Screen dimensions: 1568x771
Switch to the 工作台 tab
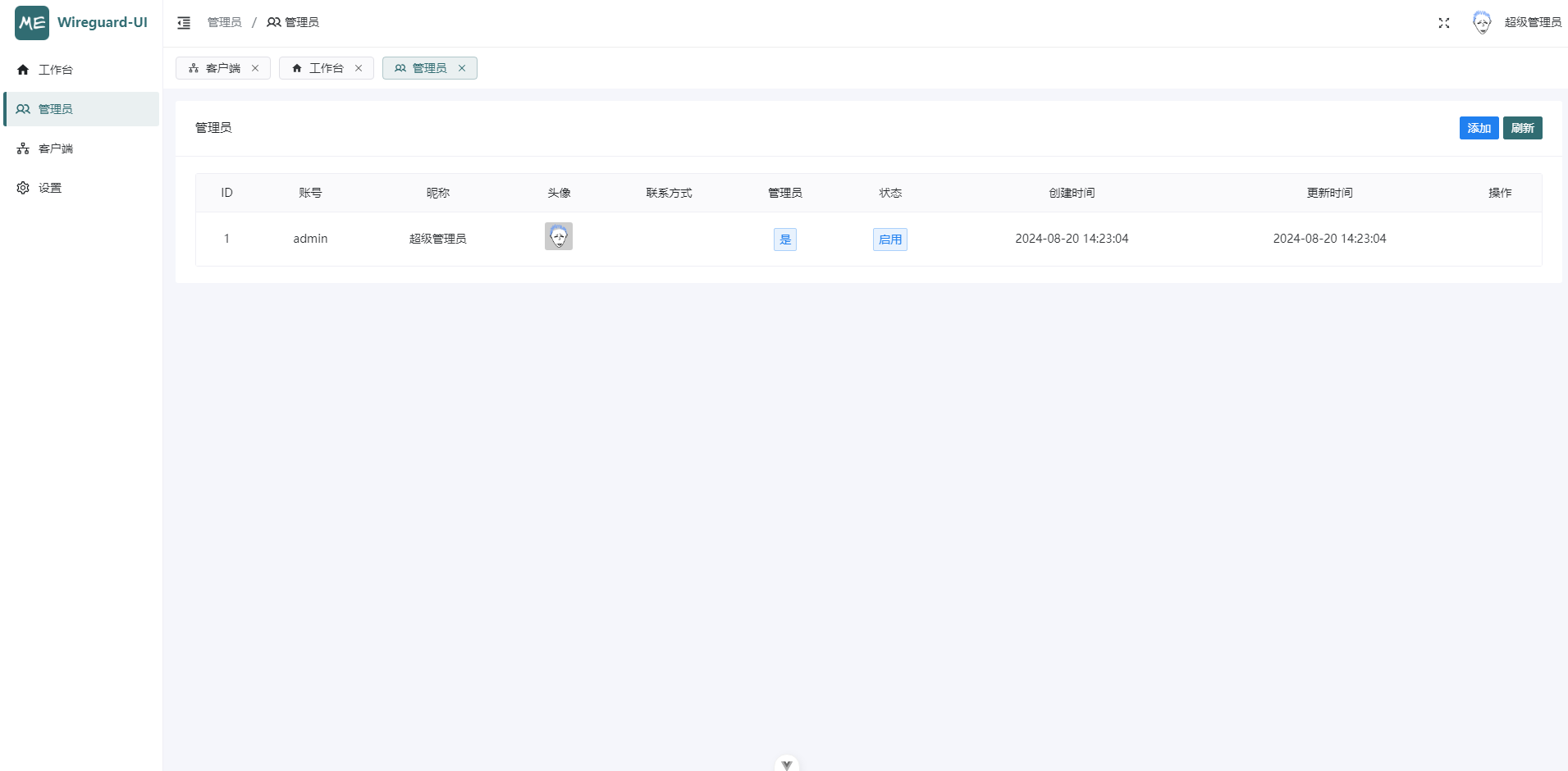pos(318,68)
